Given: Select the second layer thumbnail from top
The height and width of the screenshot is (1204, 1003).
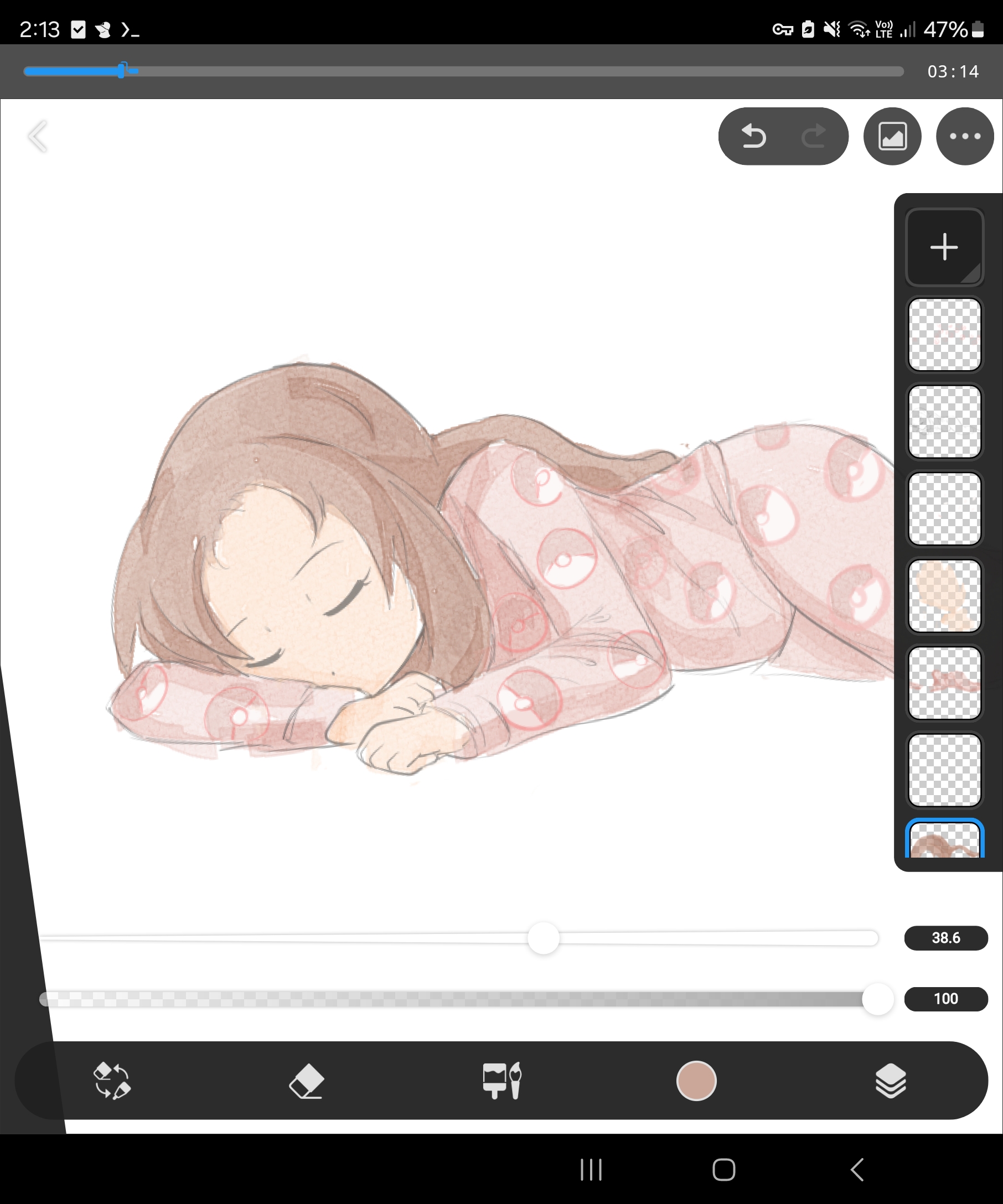Looking at the screenshot, I should click(x=944, y=422).
